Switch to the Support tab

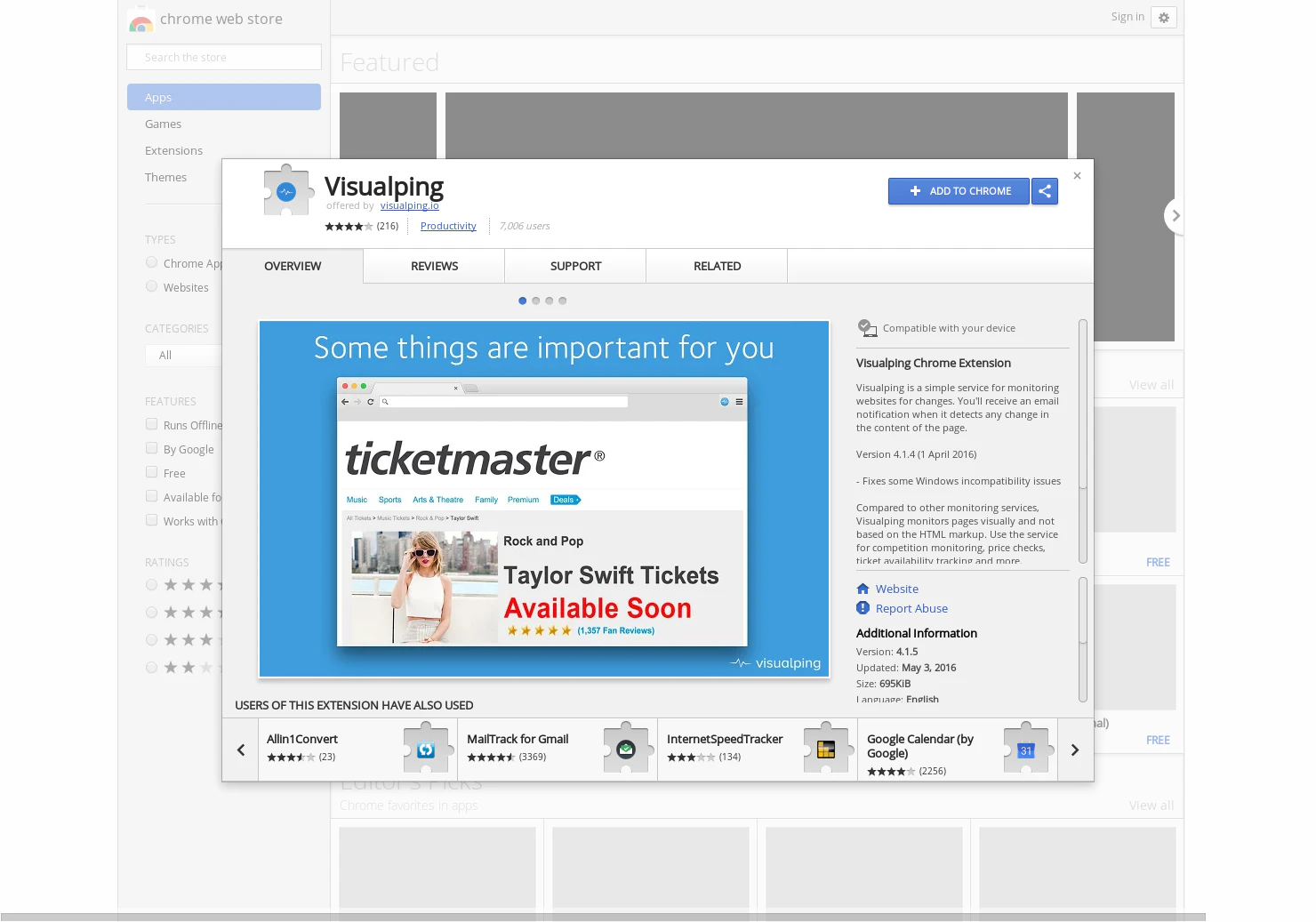pyautogui.click(x=575, y=266)
